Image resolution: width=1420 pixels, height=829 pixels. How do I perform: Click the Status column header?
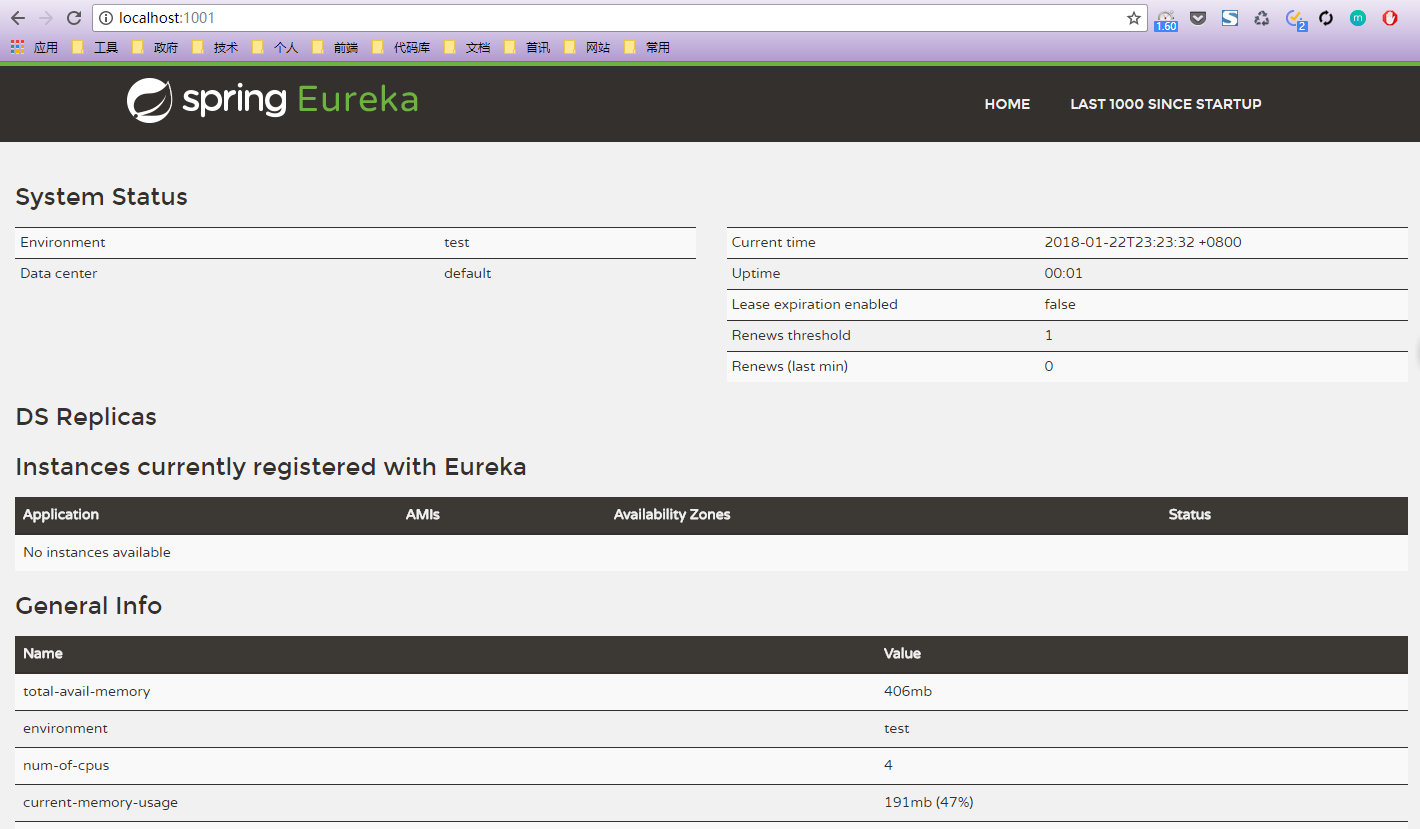coord(1190,515)
